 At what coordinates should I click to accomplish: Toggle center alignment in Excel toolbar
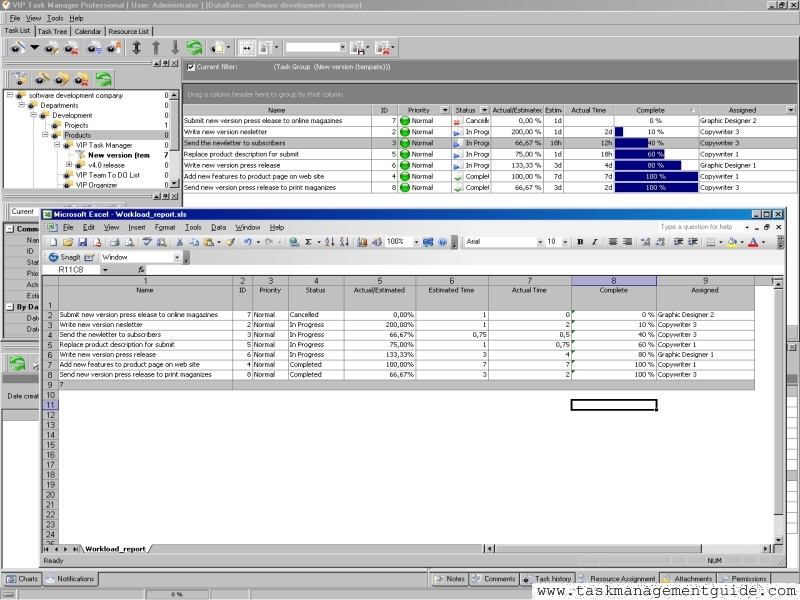pos(613,242)
